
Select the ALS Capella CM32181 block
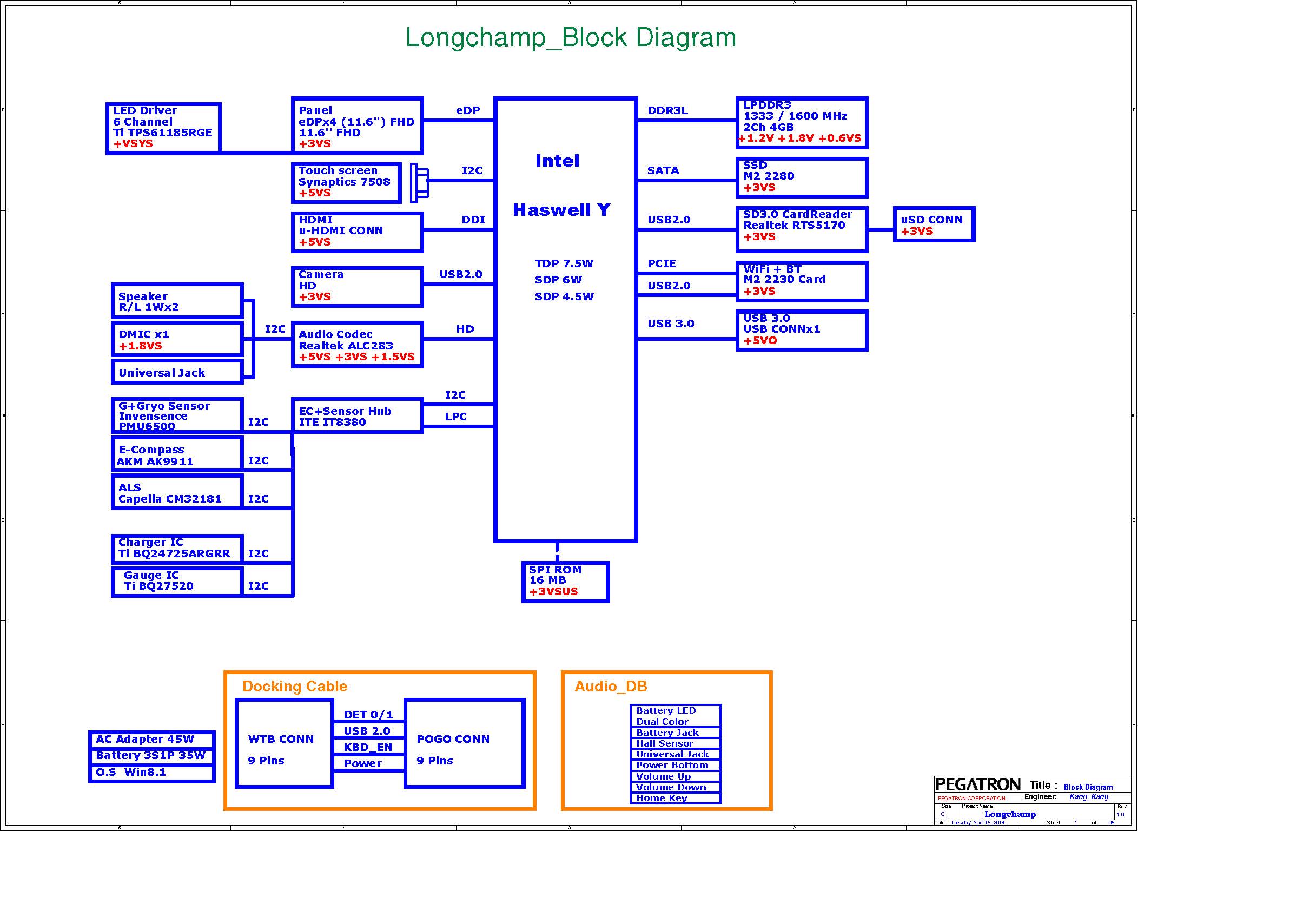tap(177, 492)
